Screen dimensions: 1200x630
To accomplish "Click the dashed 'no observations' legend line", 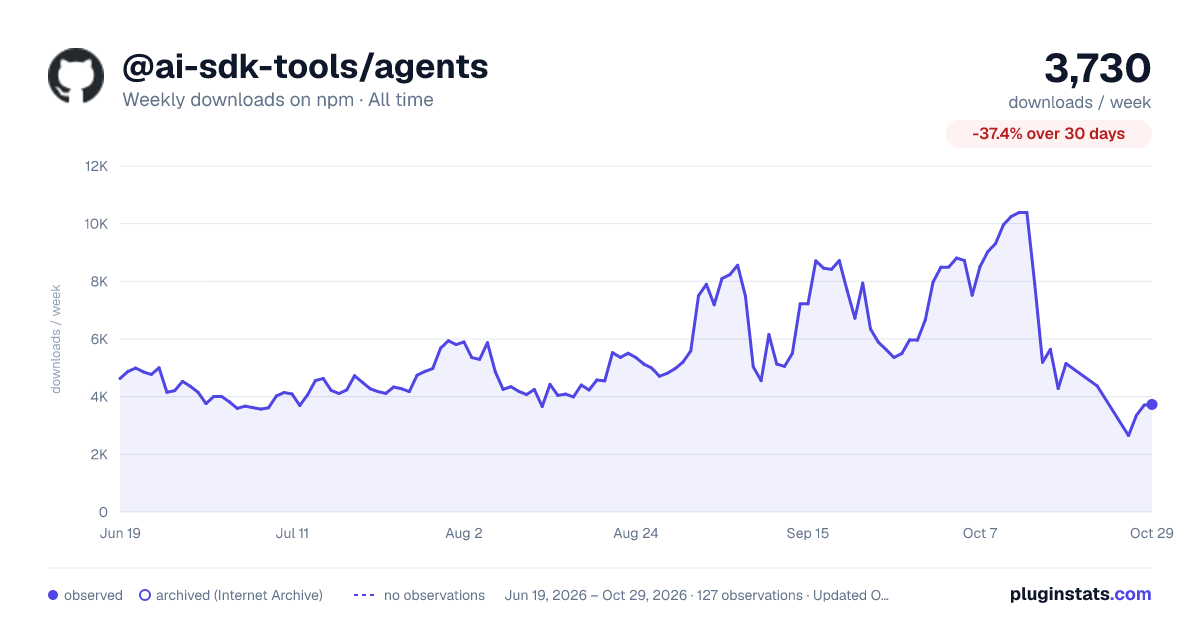I will 363,595.
